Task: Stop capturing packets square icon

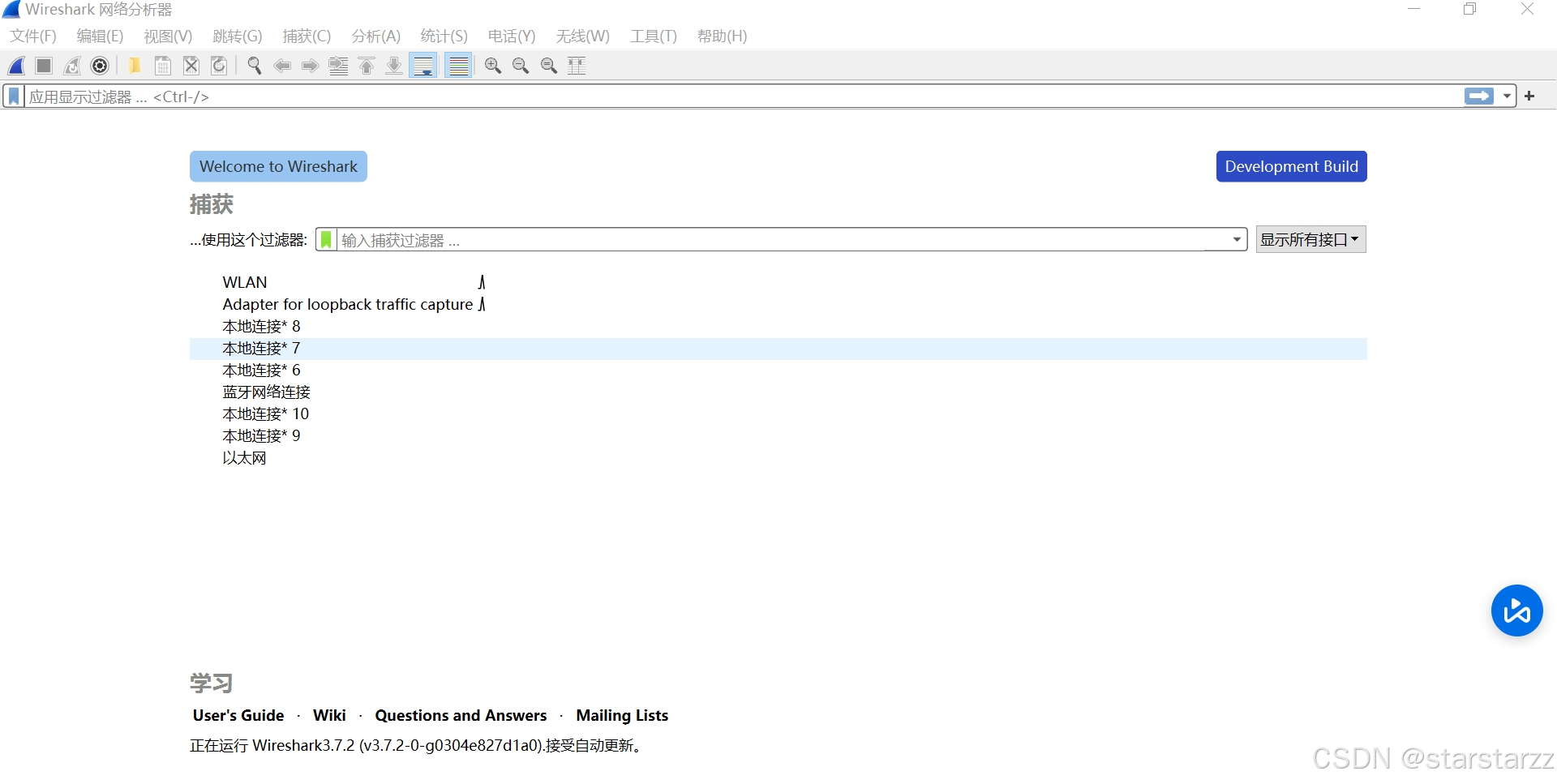Action: 44,66
